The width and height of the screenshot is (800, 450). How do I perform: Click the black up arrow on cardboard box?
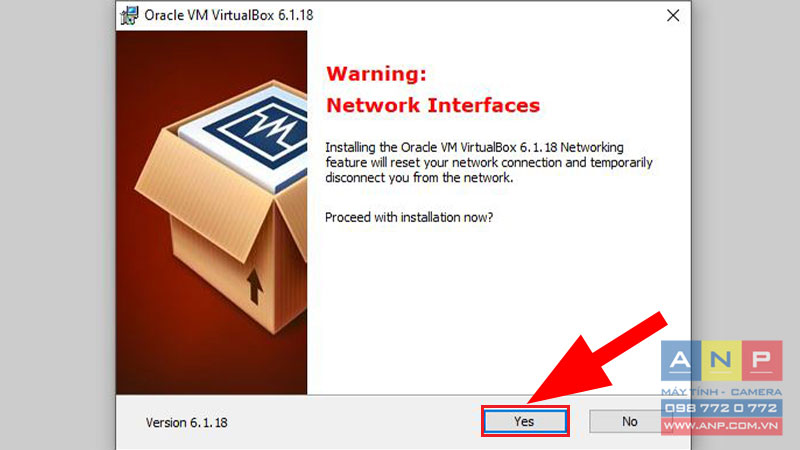point(255,286)
